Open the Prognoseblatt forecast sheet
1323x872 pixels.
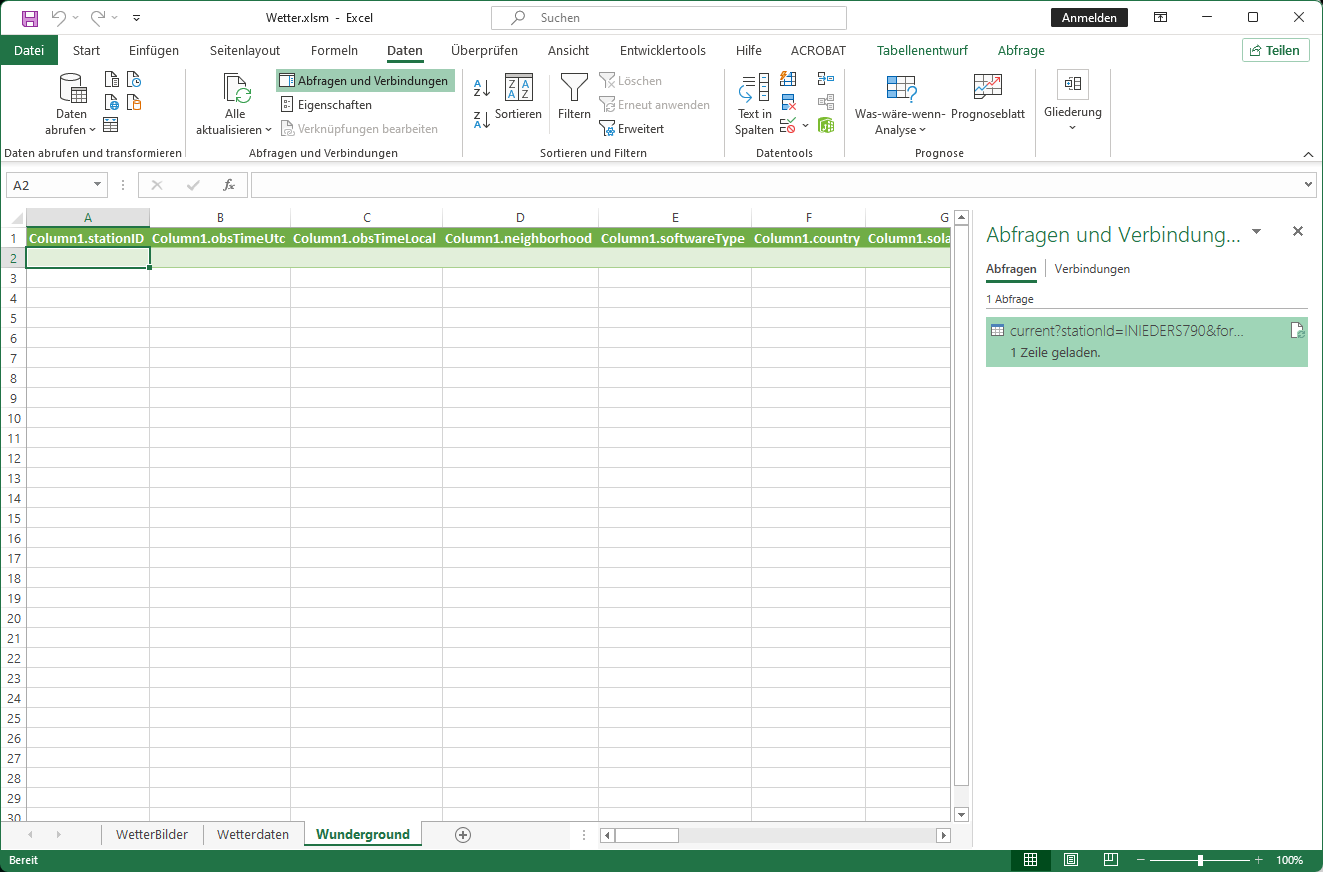(x=988, y=97)
